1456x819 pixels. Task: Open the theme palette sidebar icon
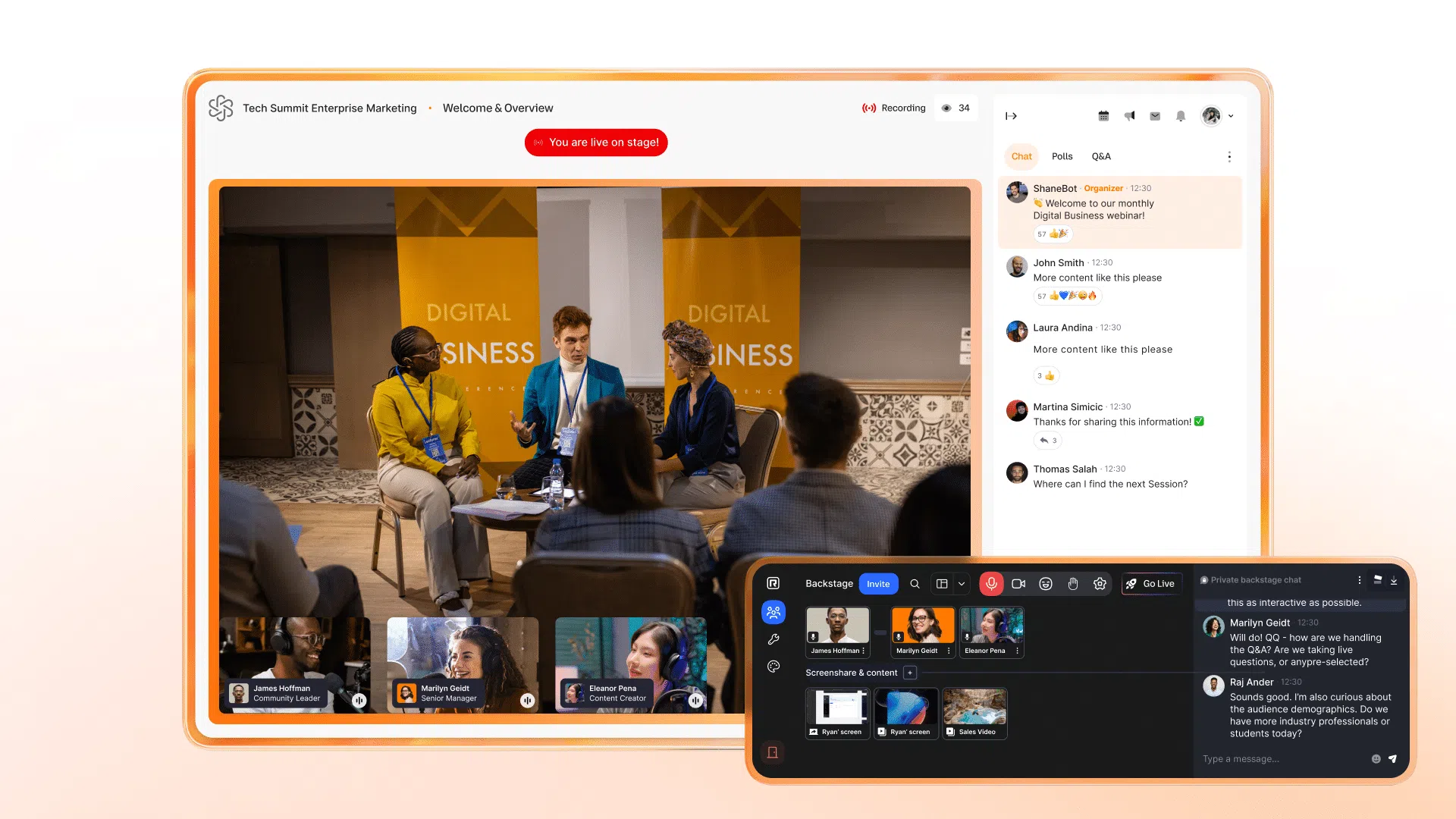click(773, 667)
